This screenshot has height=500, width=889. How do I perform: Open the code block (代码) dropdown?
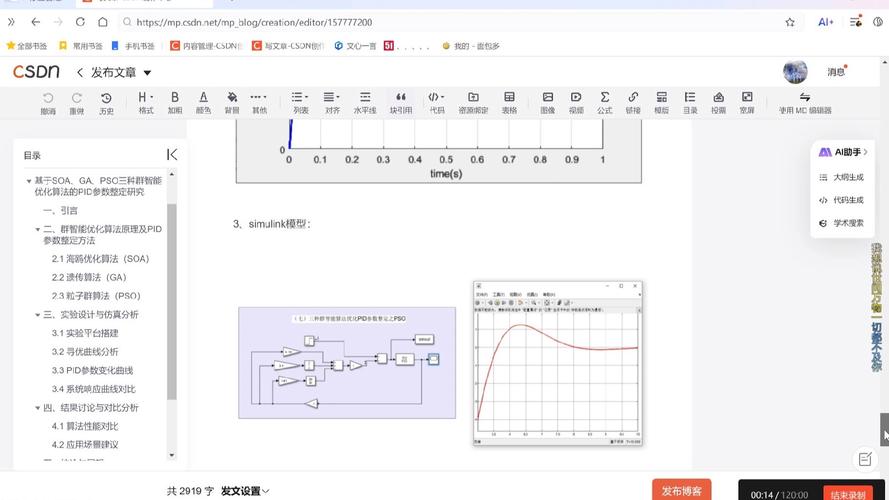437,103
